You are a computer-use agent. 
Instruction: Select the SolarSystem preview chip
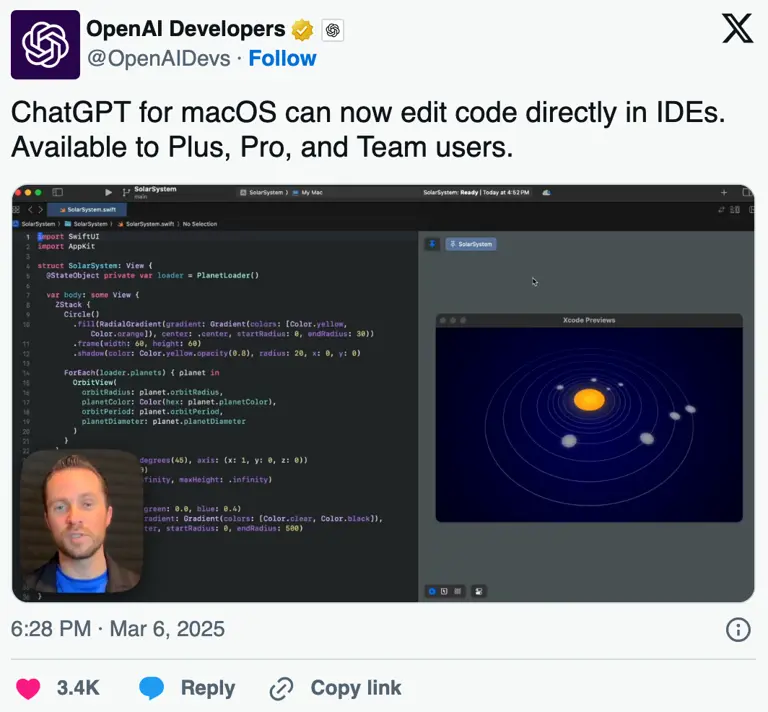tap(471, 244)
